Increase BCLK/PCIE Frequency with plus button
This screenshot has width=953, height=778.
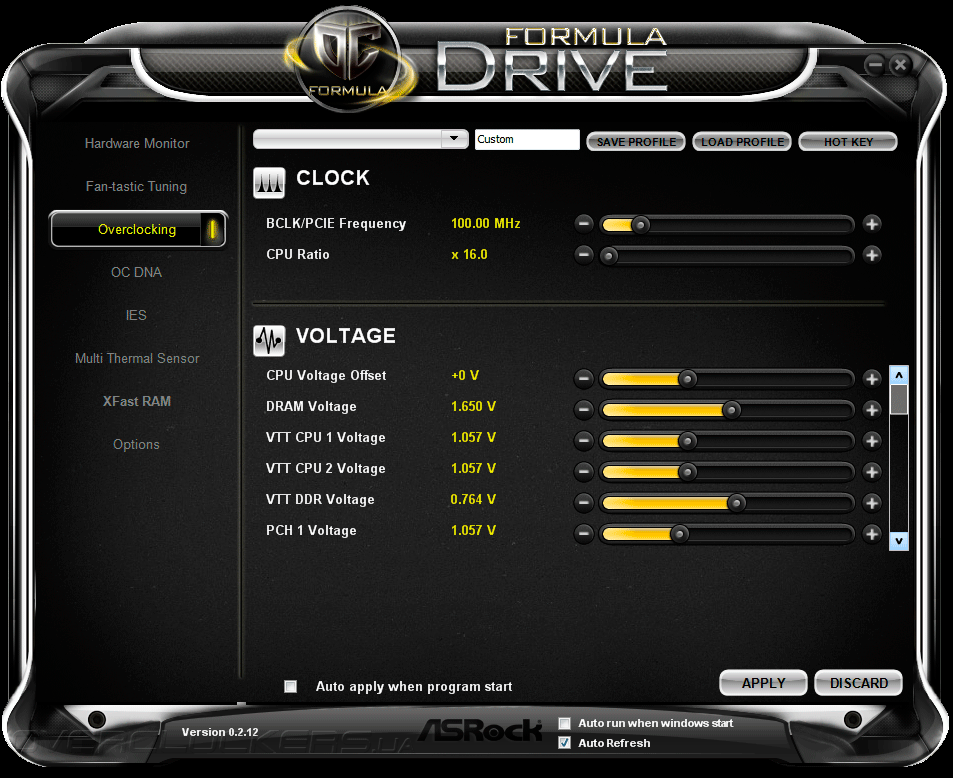(872, 224)
